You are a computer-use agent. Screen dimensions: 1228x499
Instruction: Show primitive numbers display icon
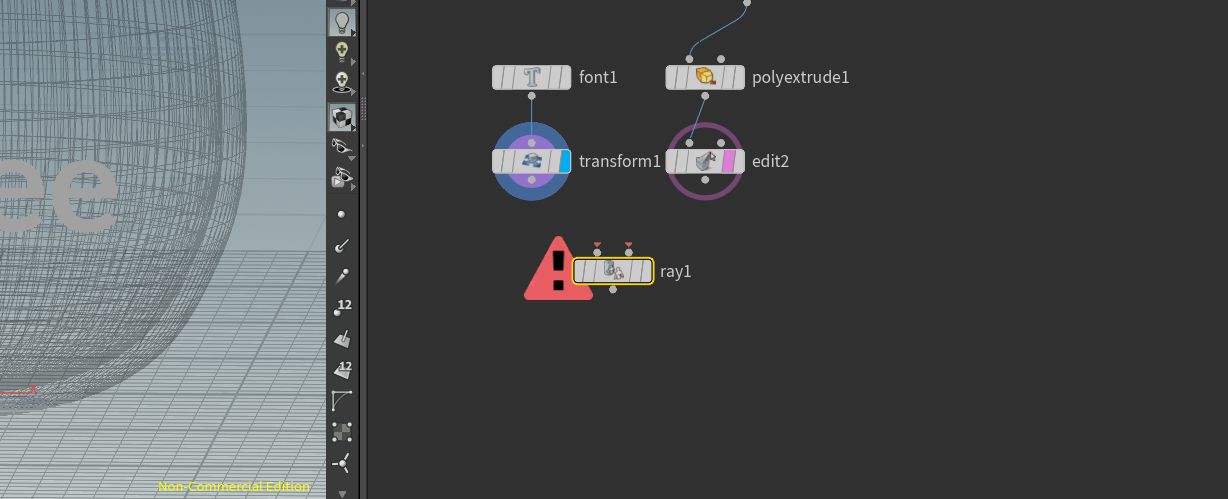[342, 371]
